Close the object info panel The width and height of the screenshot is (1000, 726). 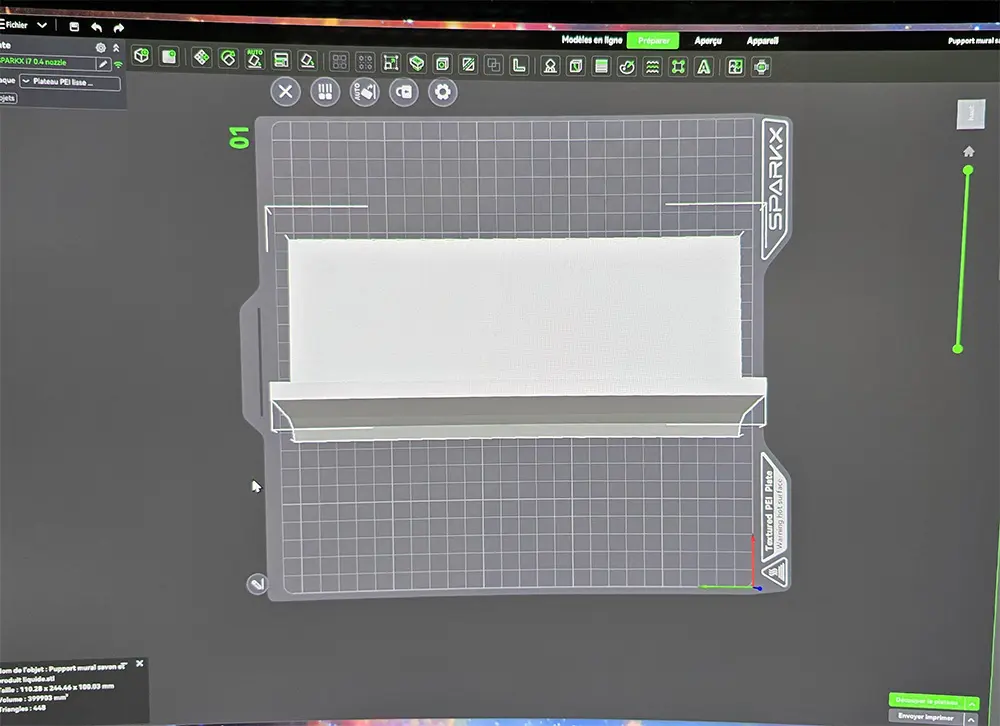pos(140,663)
